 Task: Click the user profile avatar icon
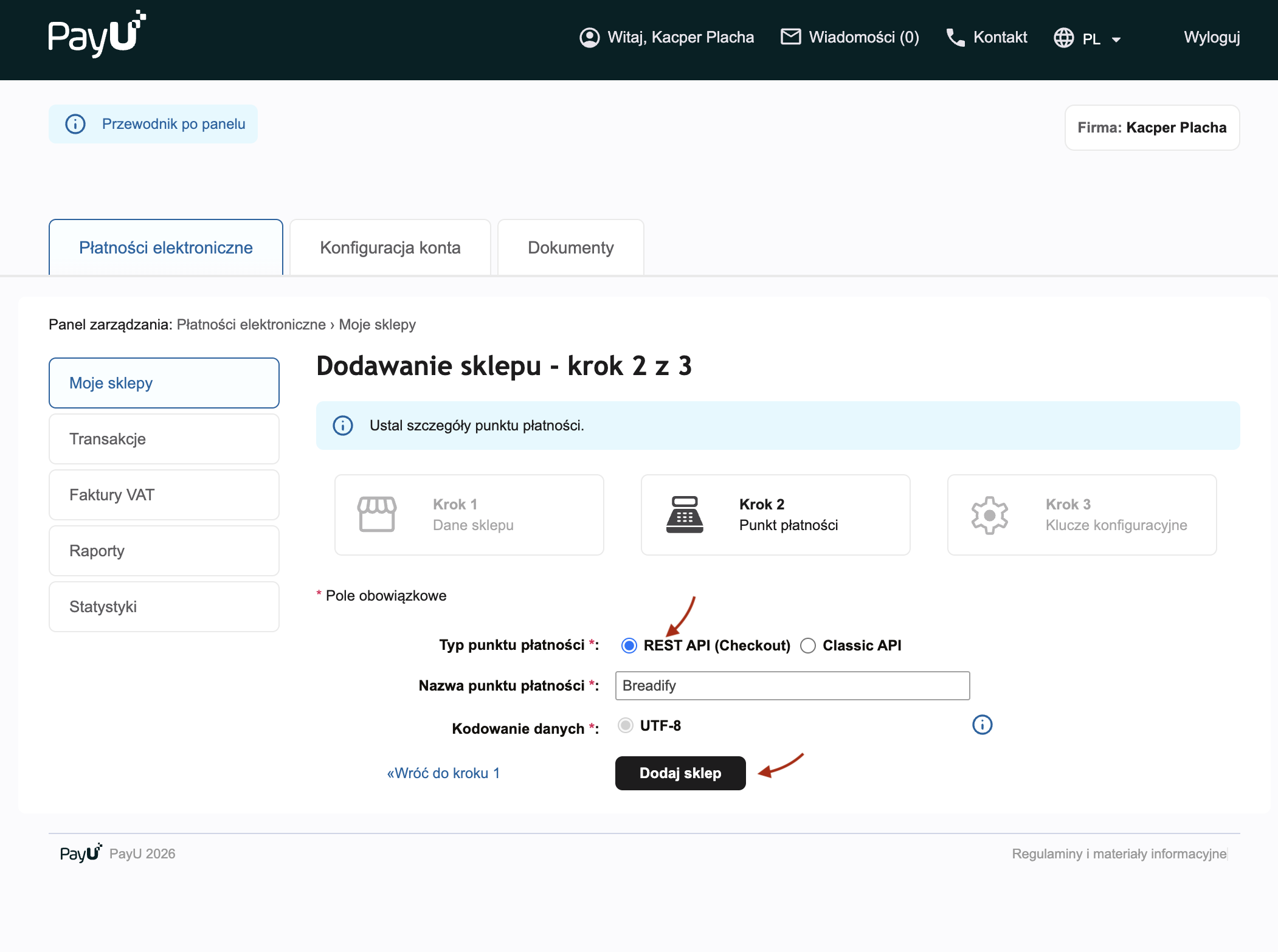[x=589, y=38]
